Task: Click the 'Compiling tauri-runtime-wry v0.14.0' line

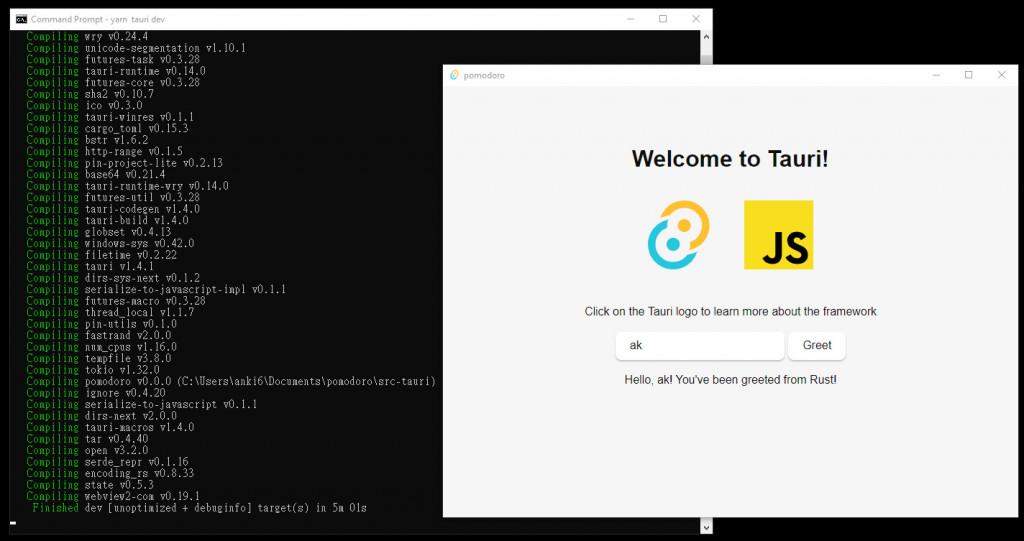Action: (x=128, y=186)
